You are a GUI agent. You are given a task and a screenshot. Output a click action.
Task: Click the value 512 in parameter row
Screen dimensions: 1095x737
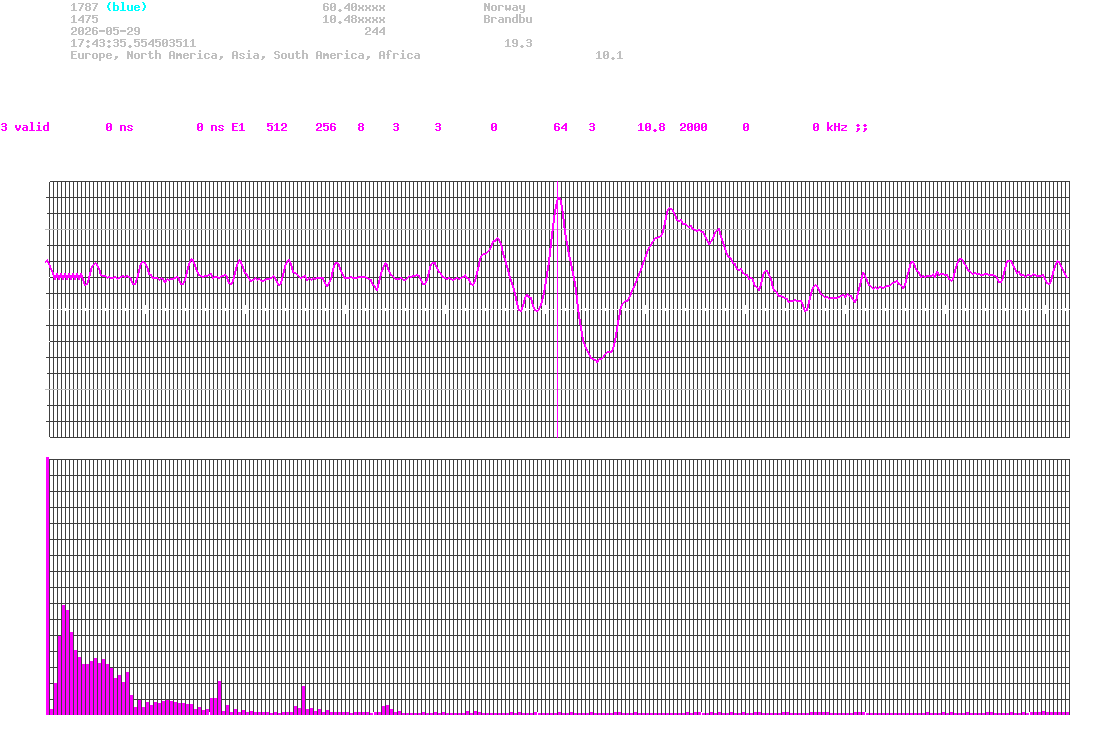277,127
